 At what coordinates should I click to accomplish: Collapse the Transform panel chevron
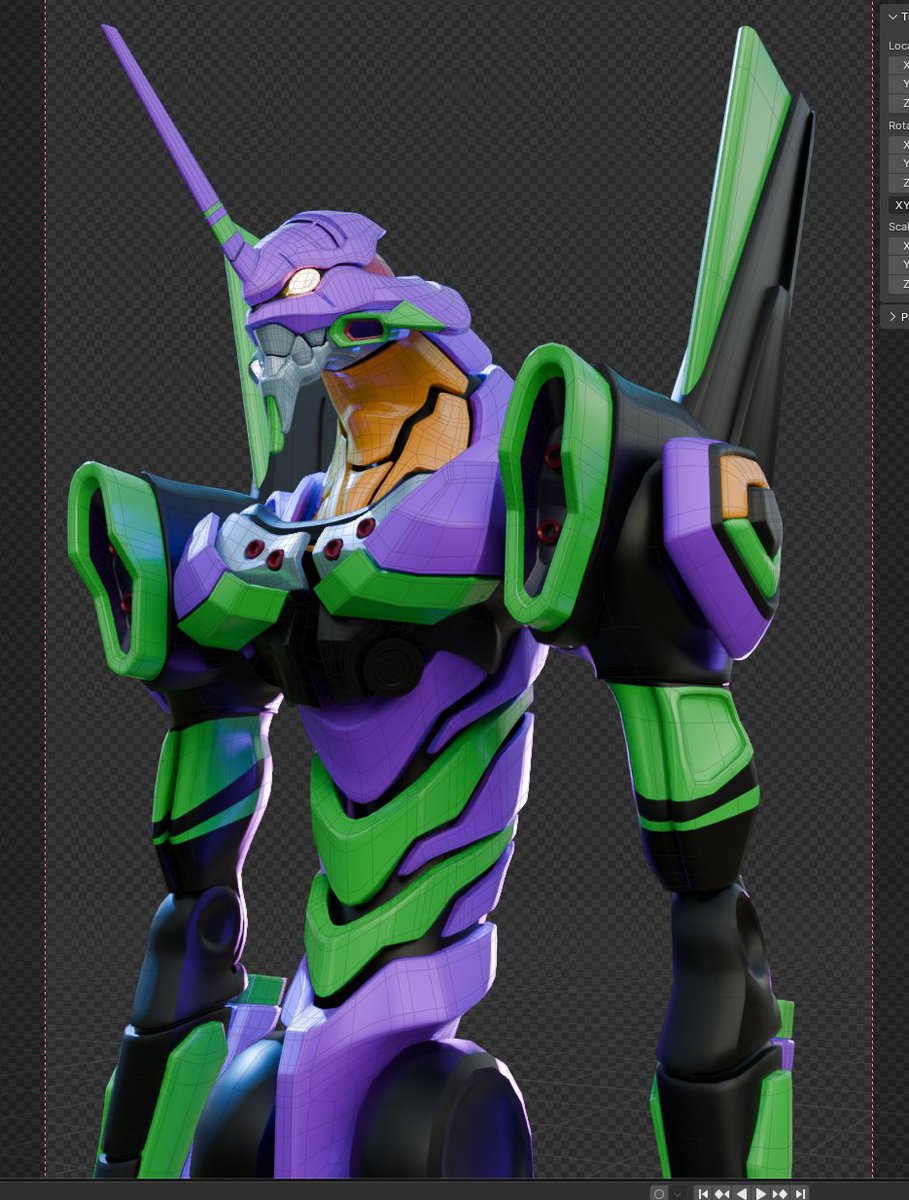point(893,17)
